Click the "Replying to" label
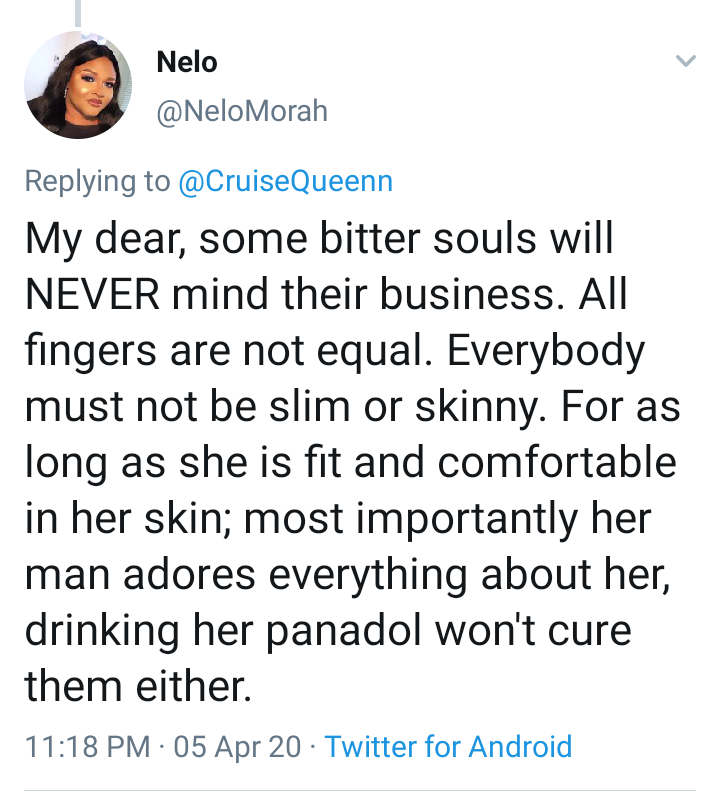The width and height of the screenshot is (720, 801). pyautogui.click(x=97, y=181)
